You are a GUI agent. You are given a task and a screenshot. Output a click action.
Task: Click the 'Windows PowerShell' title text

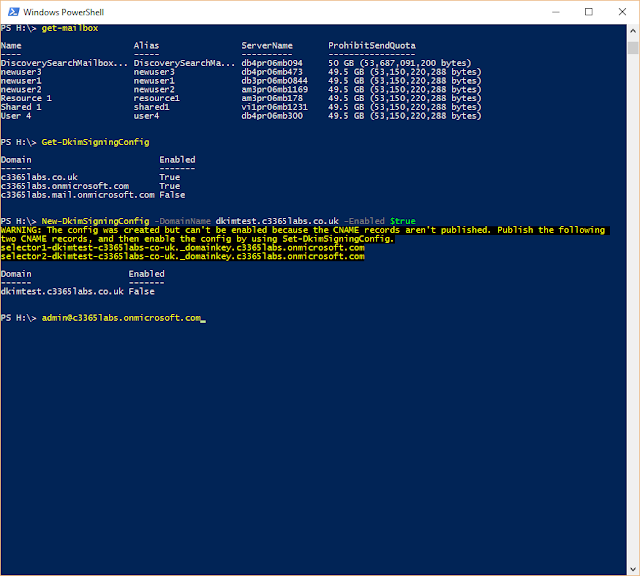(64, 12)
